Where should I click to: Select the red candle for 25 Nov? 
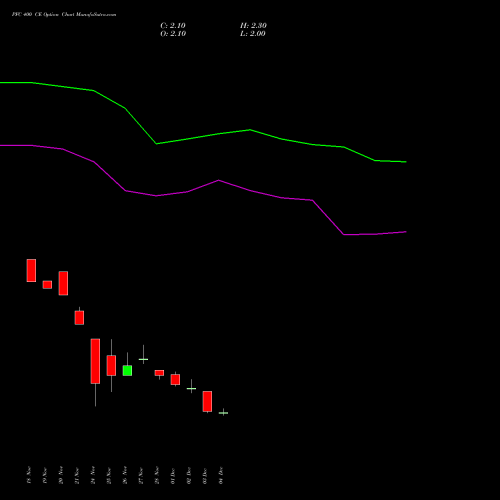click(111, 365)
